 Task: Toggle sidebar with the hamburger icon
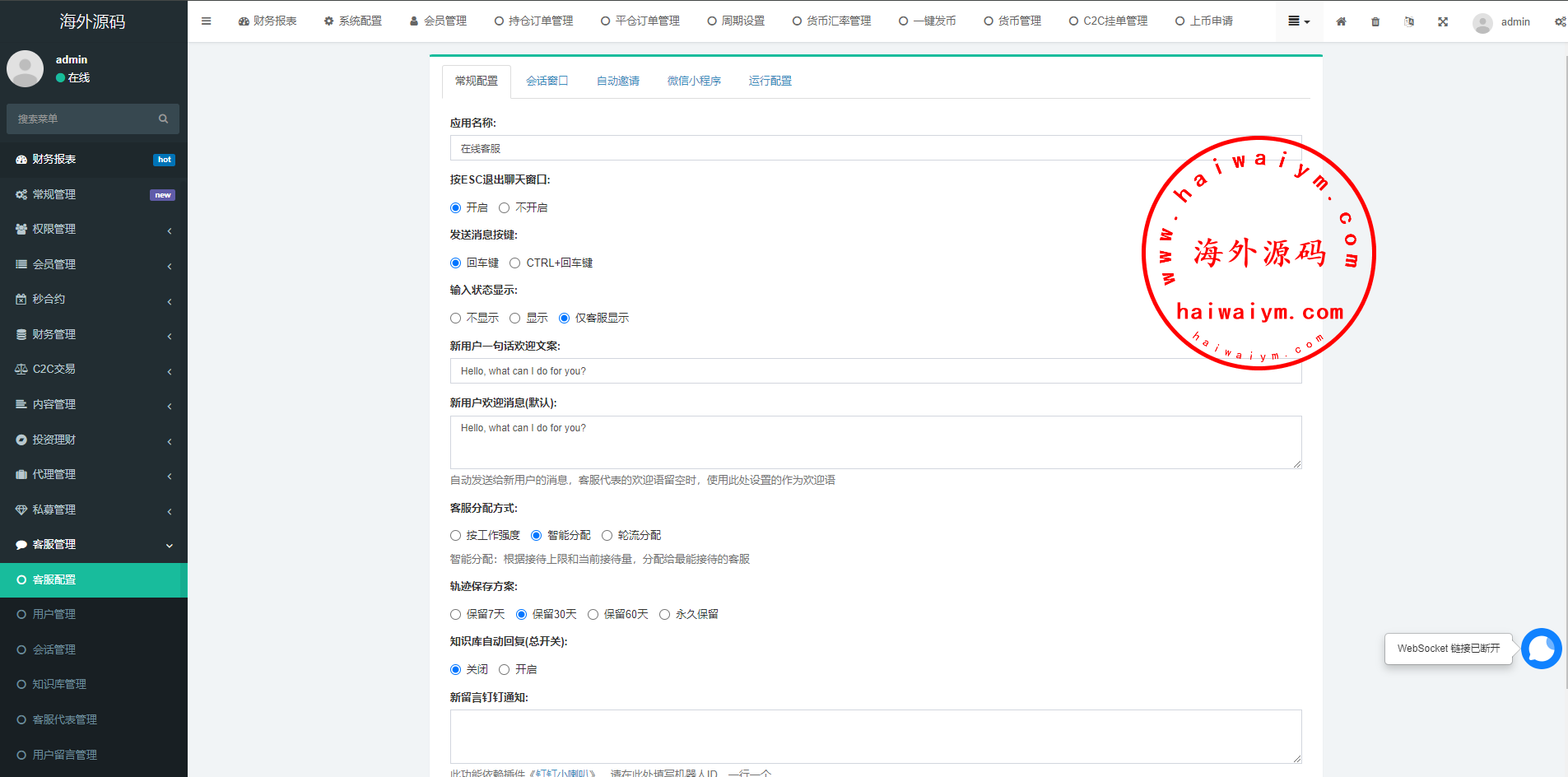coord(206,21)
